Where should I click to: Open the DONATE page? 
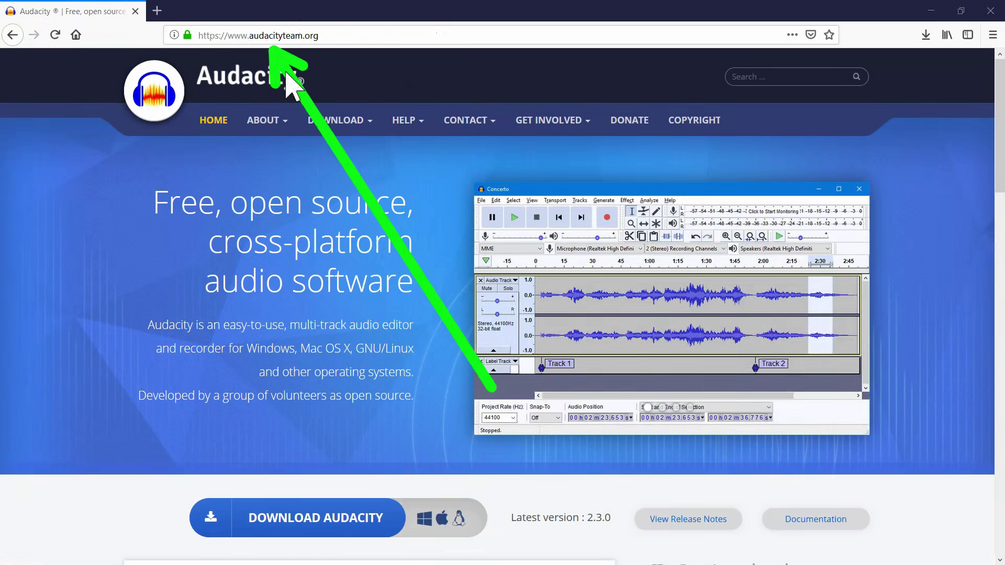coord(629,120)
